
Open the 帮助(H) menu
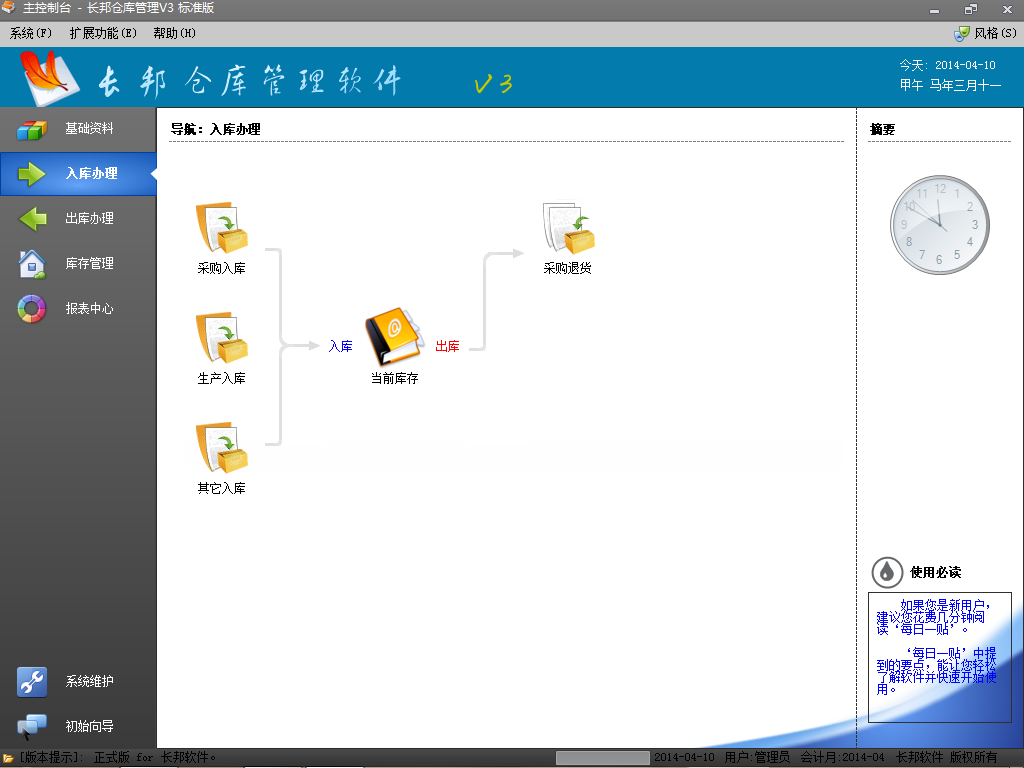tap(174, 33)
